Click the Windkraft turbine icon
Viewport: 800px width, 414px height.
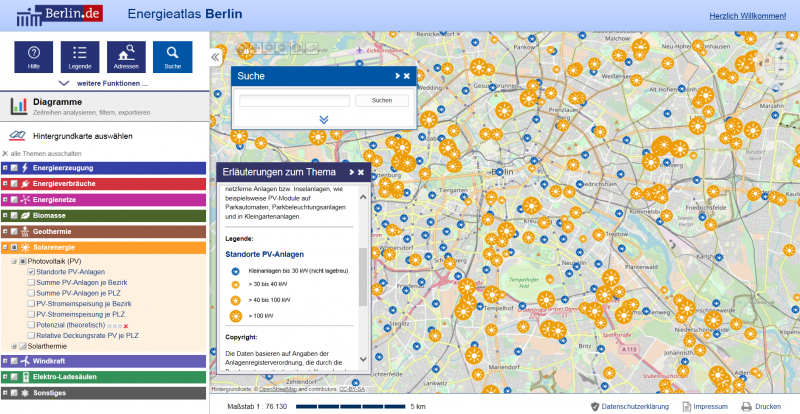tap(24, 361)
